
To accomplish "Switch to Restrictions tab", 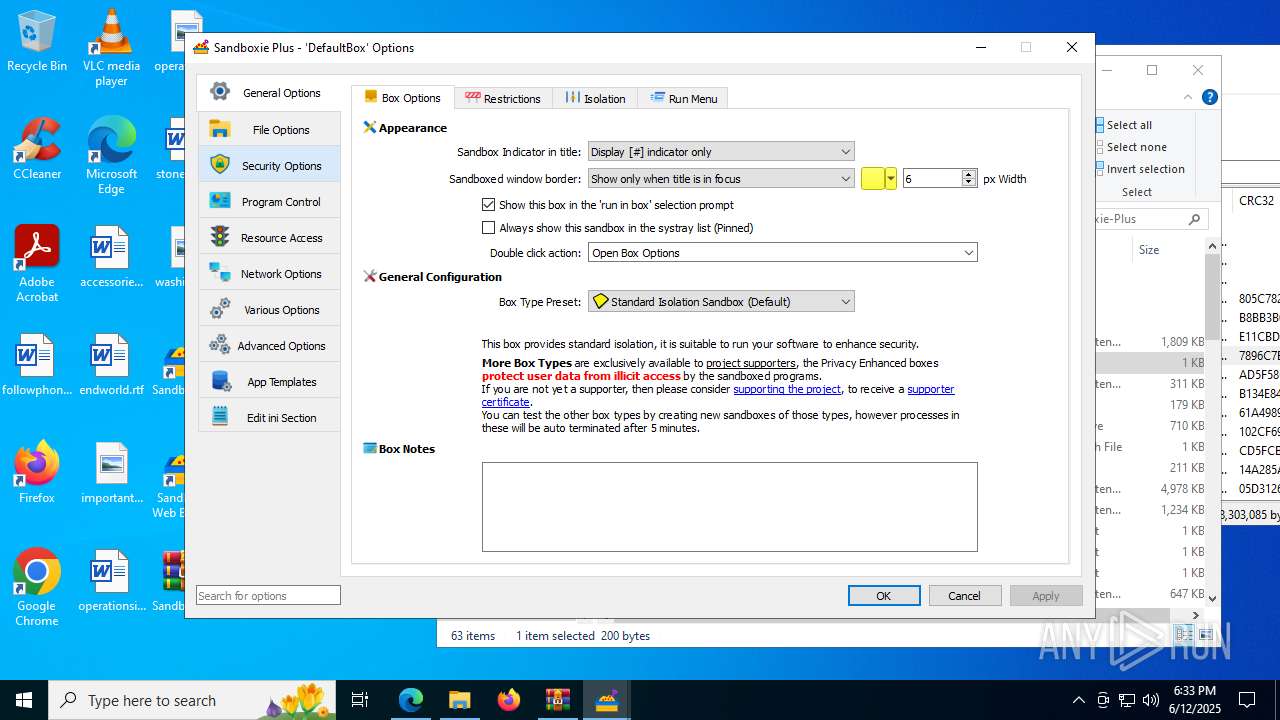I will tap(503, 98).
